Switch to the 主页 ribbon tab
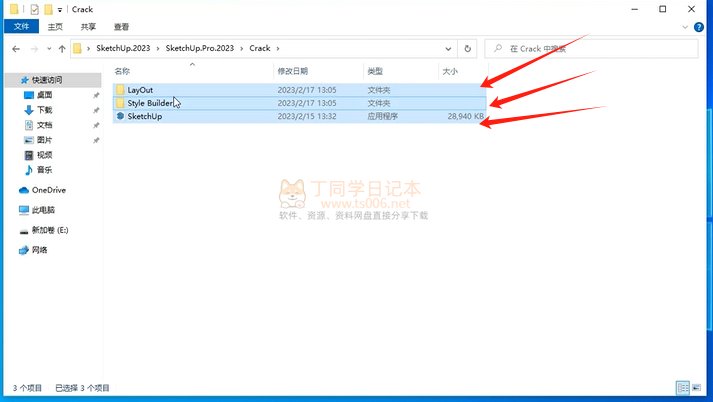This screenshot has height=402, width=713. pos(55,27)
